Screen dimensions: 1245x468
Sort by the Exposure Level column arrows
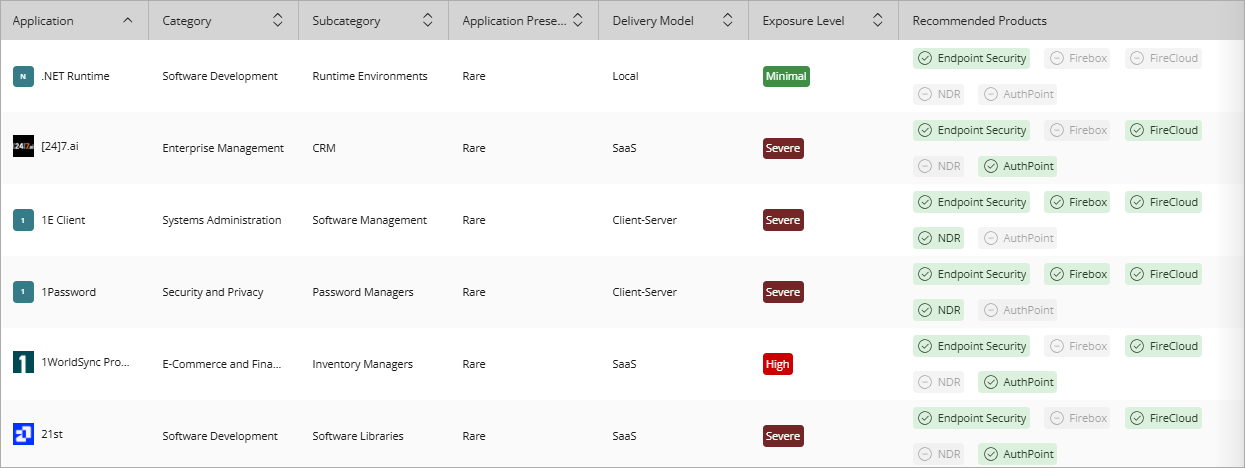click(x=877, y=20)
